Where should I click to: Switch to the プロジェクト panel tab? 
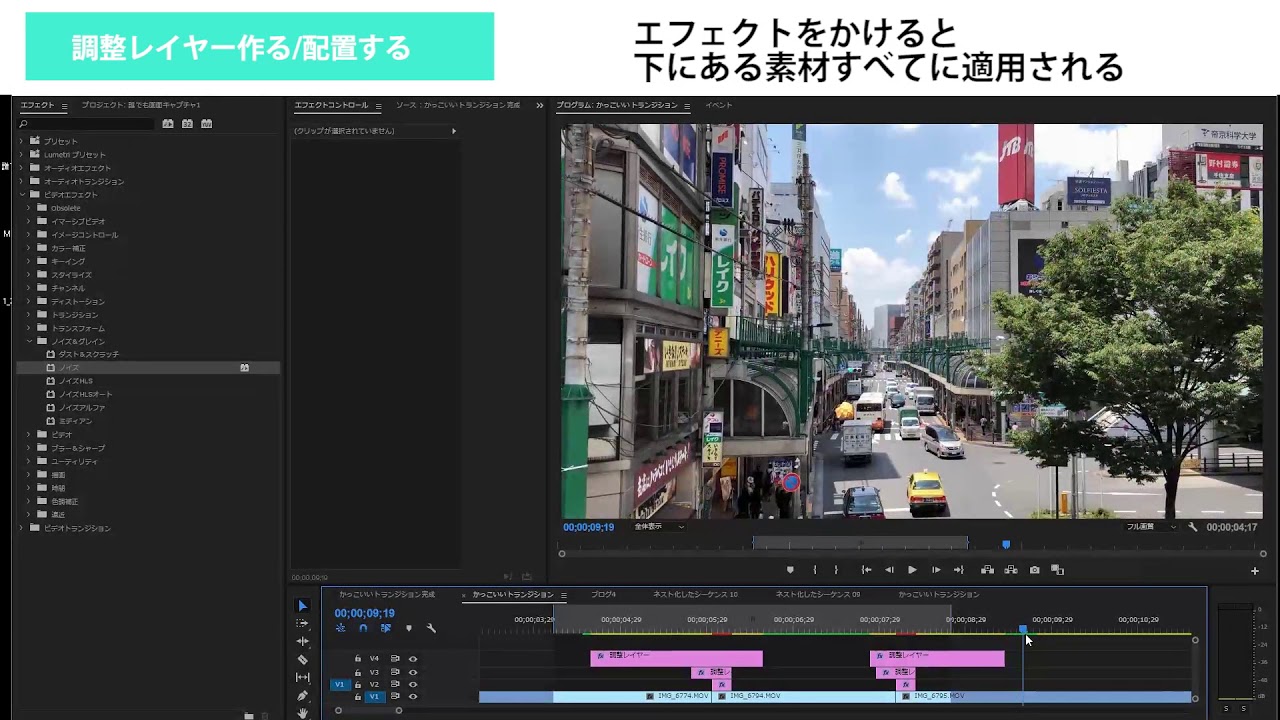141,105
